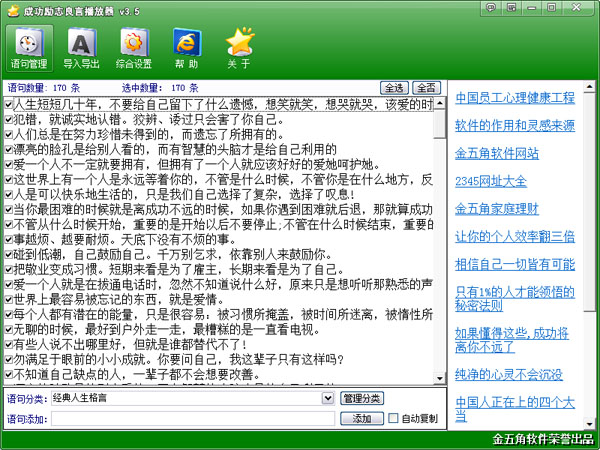Viewport: 600px width, 450px height.
Task: Open the 帮助 help icon
Action: tap(186, 48)
